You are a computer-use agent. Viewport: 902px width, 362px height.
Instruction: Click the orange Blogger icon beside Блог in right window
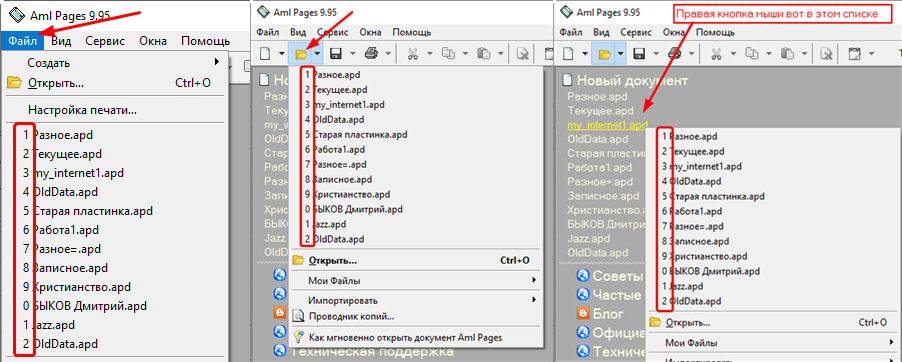583,314
